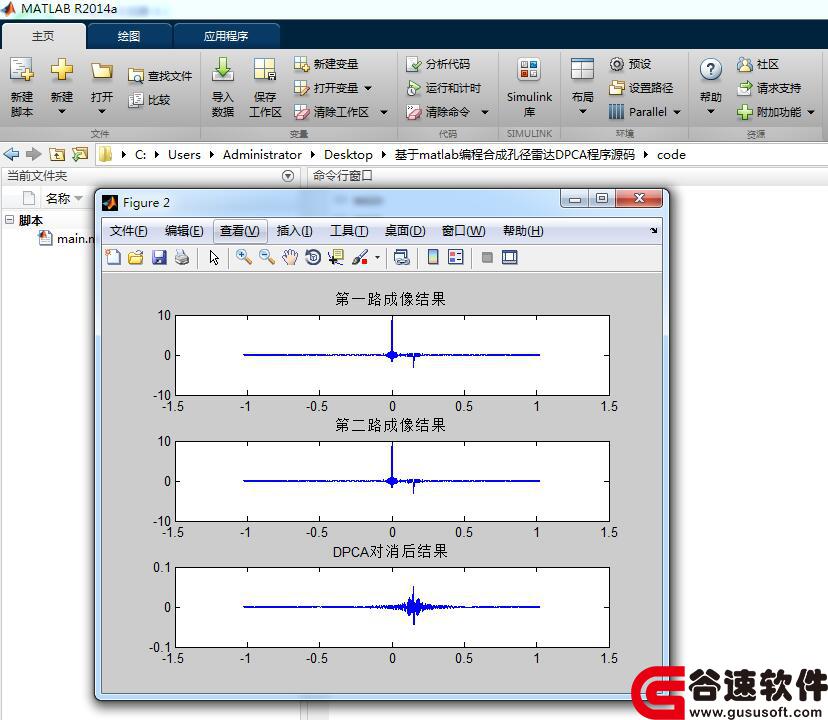This screenshot has height=720, width=828.
Task: Open 社区 community
Action: point(758,64)
